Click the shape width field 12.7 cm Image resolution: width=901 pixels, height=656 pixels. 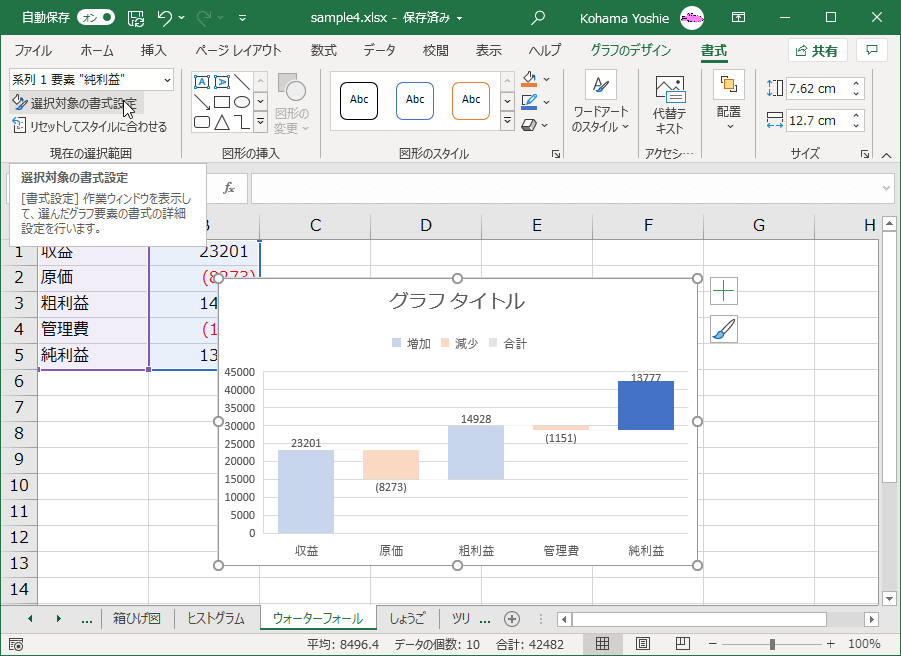[818, 121]
